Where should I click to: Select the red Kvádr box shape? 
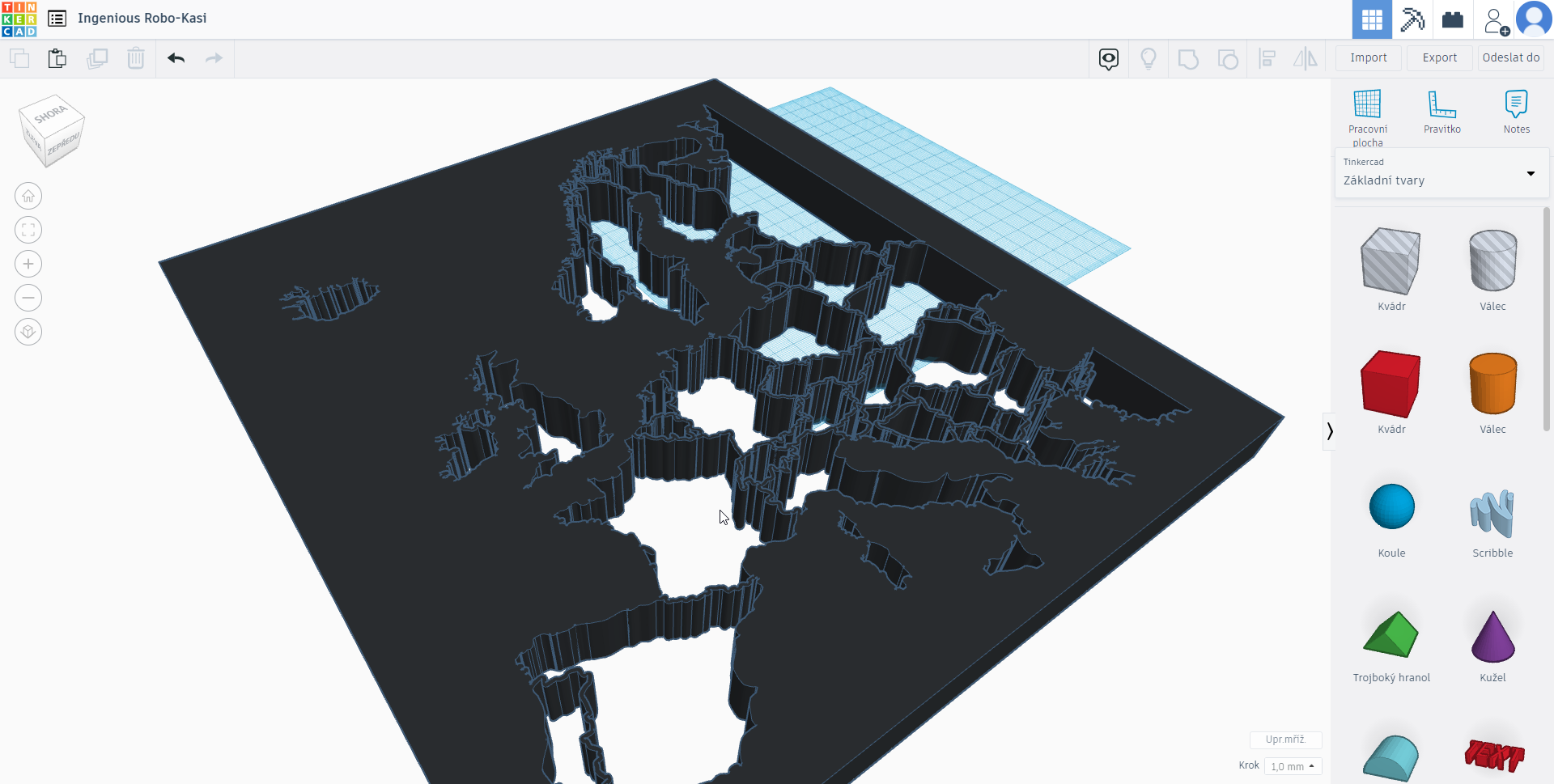pos(1391,384)
